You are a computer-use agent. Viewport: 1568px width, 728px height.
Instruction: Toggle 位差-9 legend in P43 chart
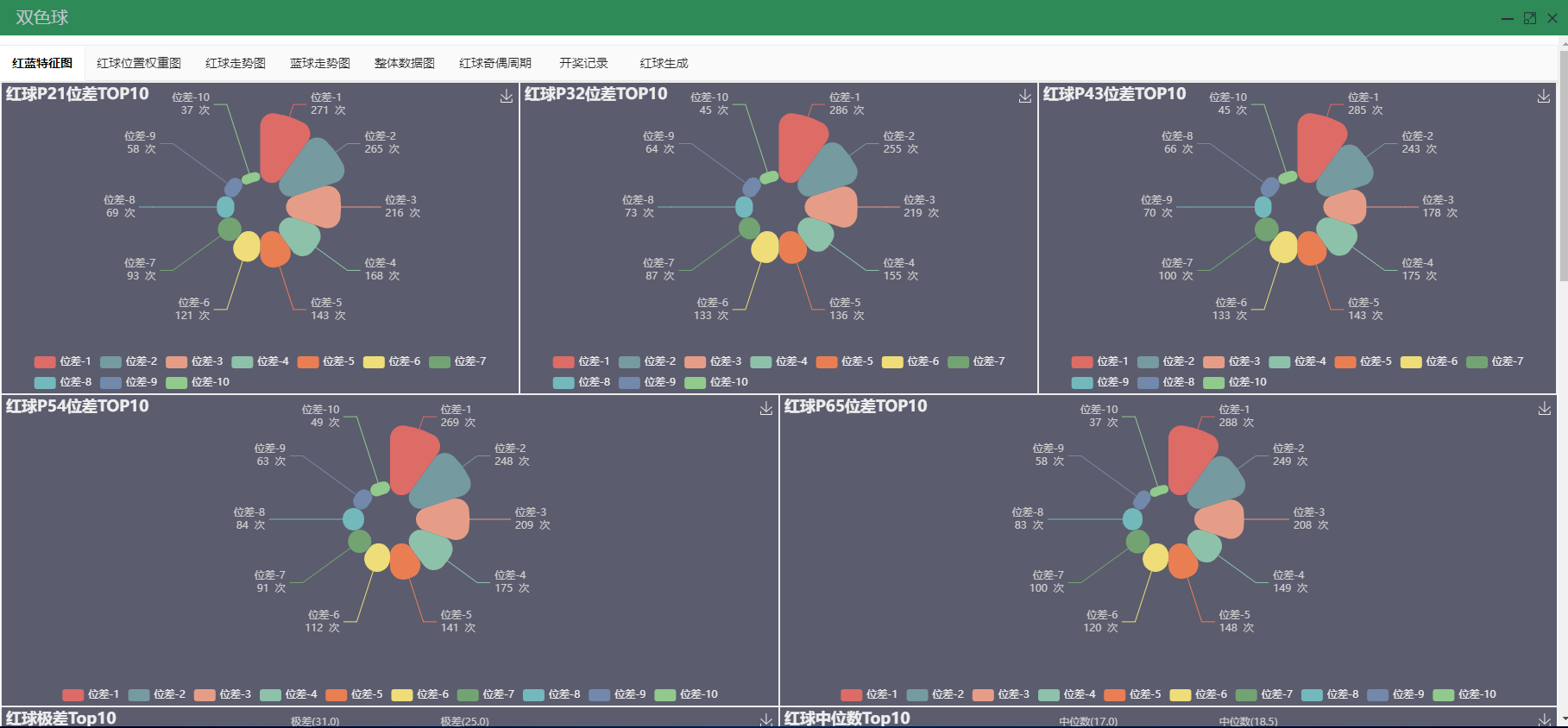tap(1099, 382)
